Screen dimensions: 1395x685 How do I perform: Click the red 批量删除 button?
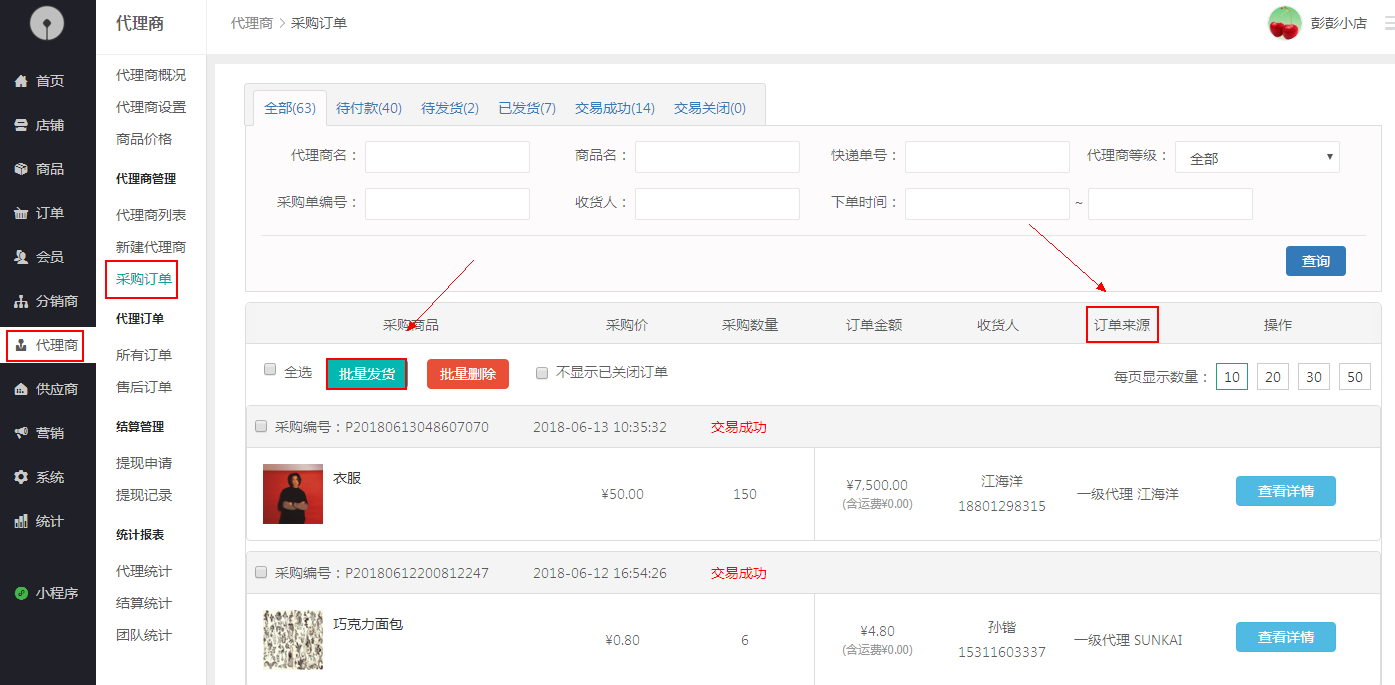pyautogui.click(x=468, y=374)
